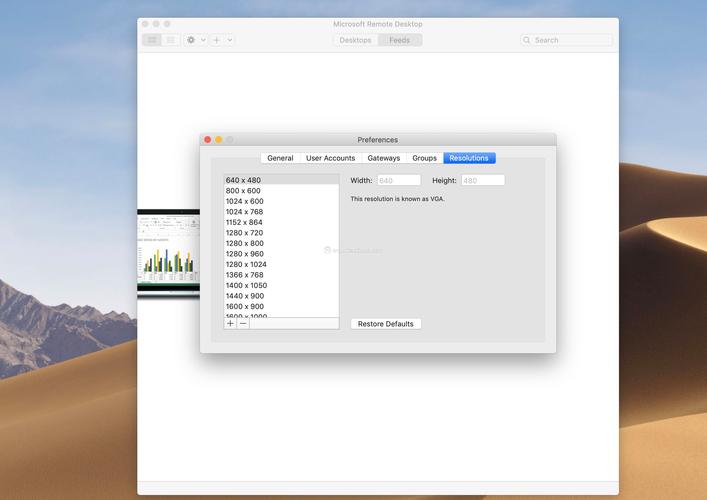The height and width of the screenshot is (500, 707).
Task: Open the Gateways preferences tab
Action: click(x=384, y=158)
